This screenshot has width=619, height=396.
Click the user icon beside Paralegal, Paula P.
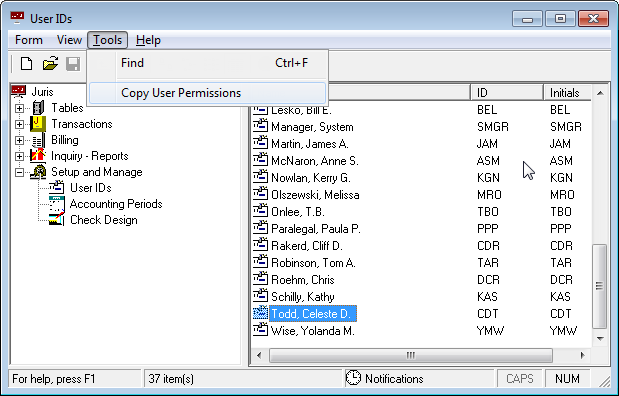260,228
